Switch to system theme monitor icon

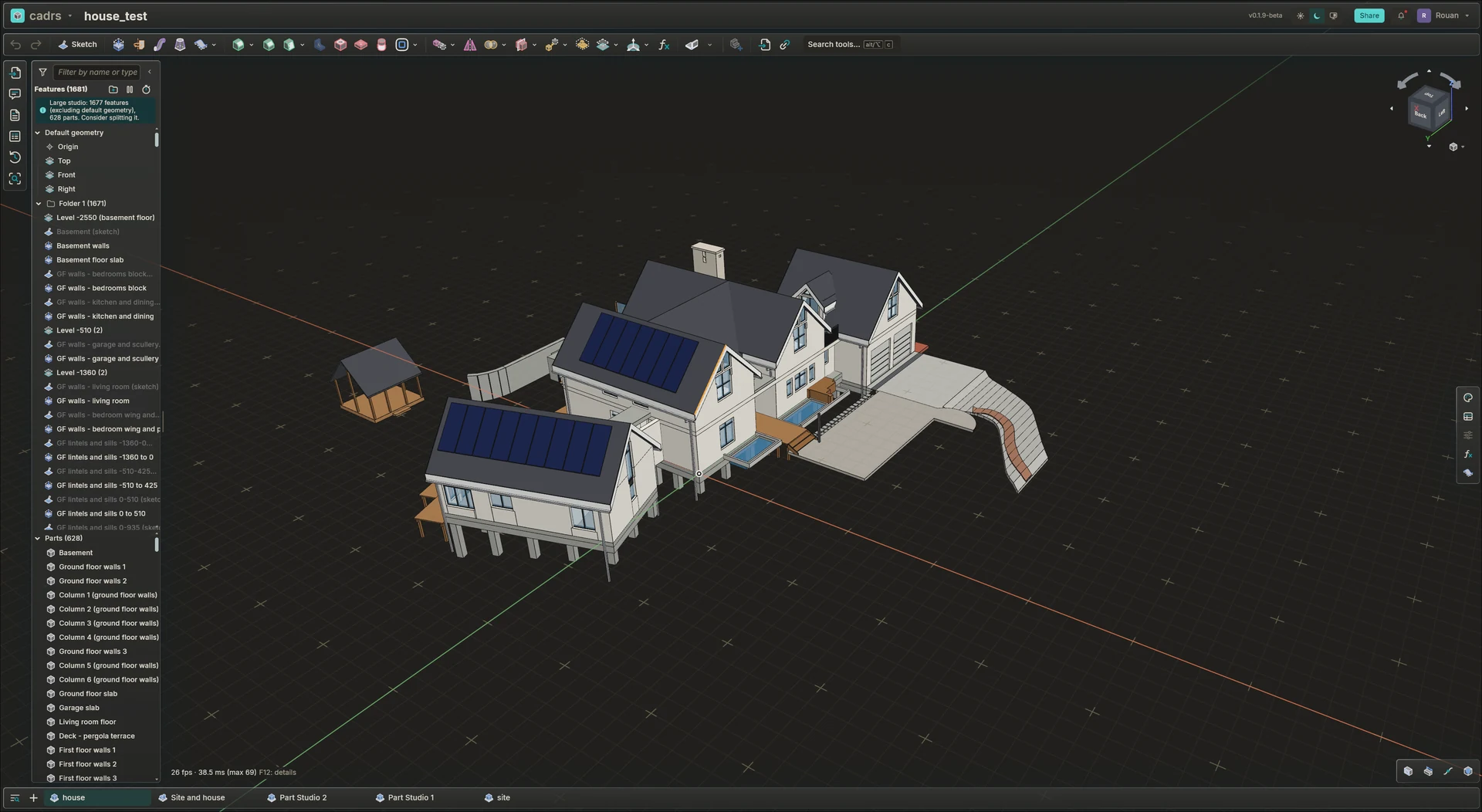click(1333, 15)
